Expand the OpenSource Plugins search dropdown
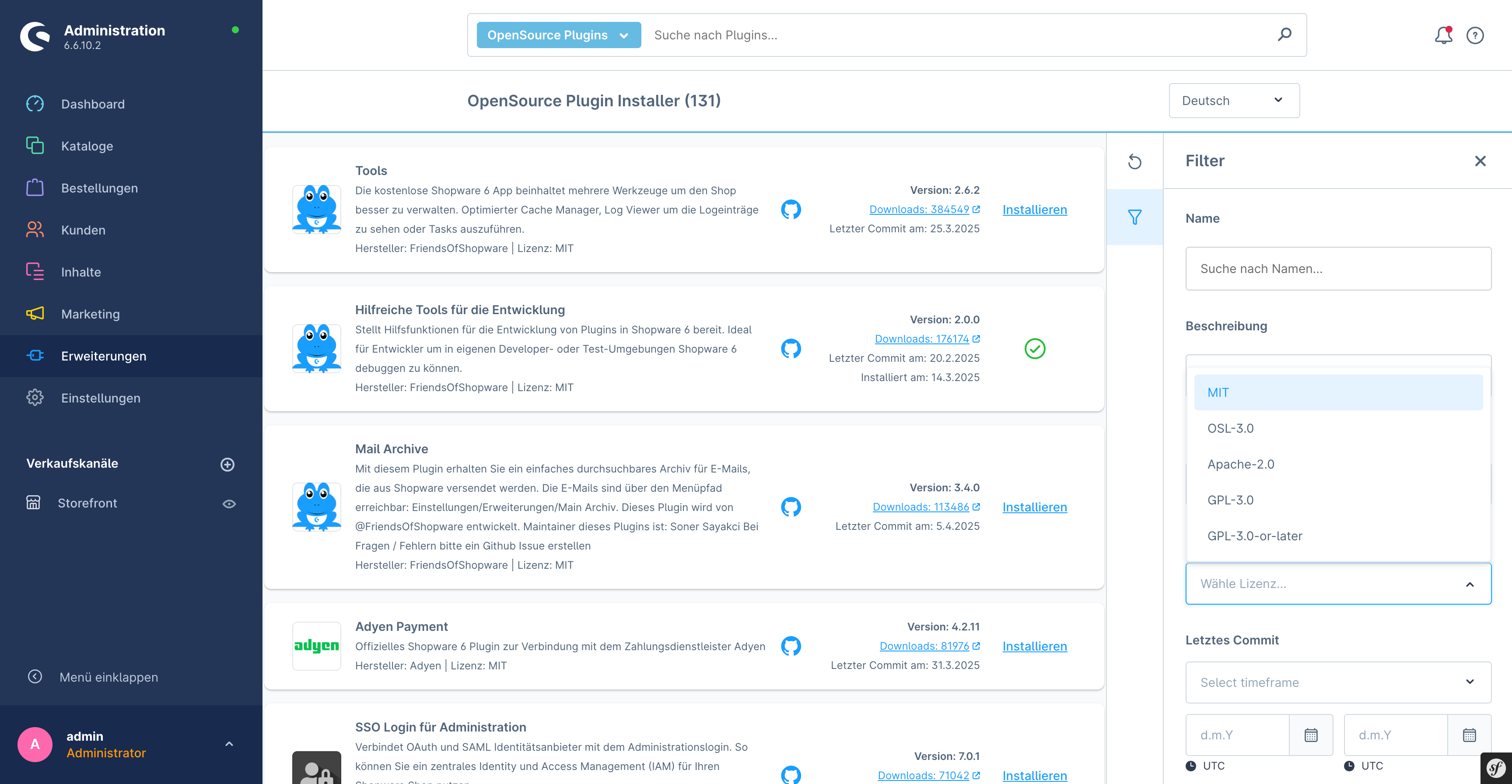1512x784 pixels. [558, 35]
